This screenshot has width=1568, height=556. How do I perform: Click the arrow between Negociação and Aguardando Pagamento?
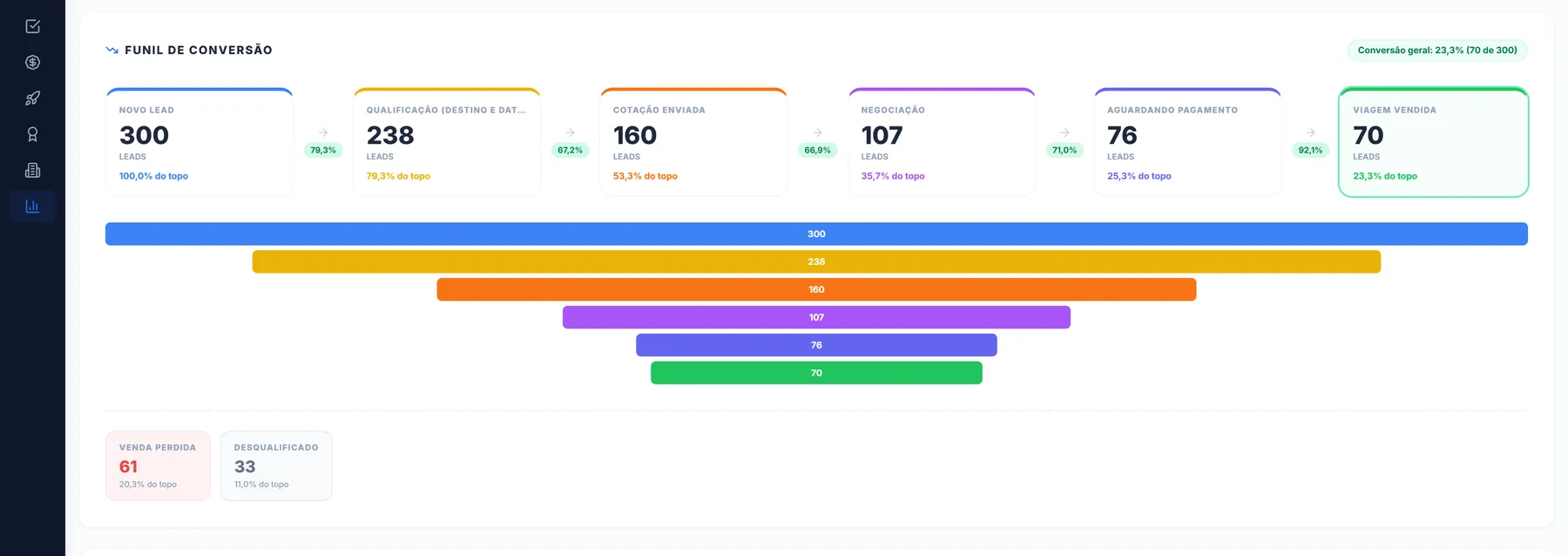1064,132
